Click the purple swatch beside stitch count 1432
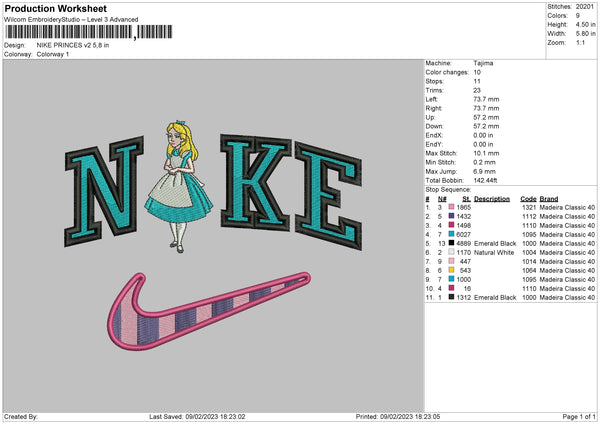 452,216
